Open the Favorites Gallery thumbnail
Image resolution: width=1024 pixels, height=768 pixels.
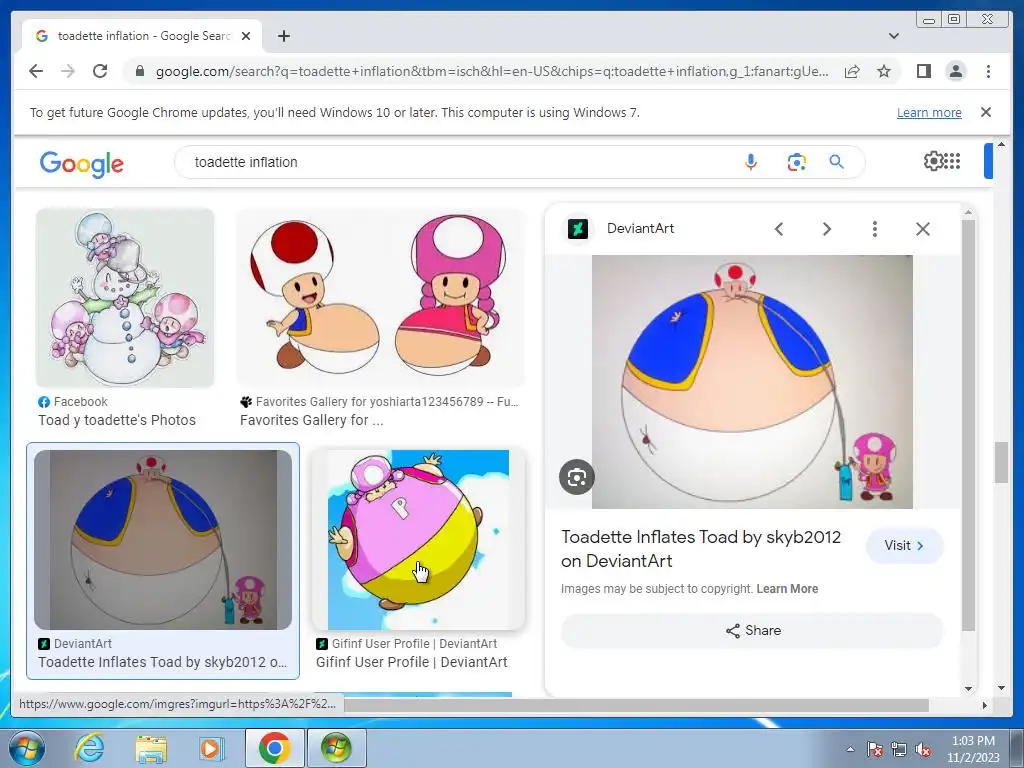pyautogui.click(x=380, y=298)
